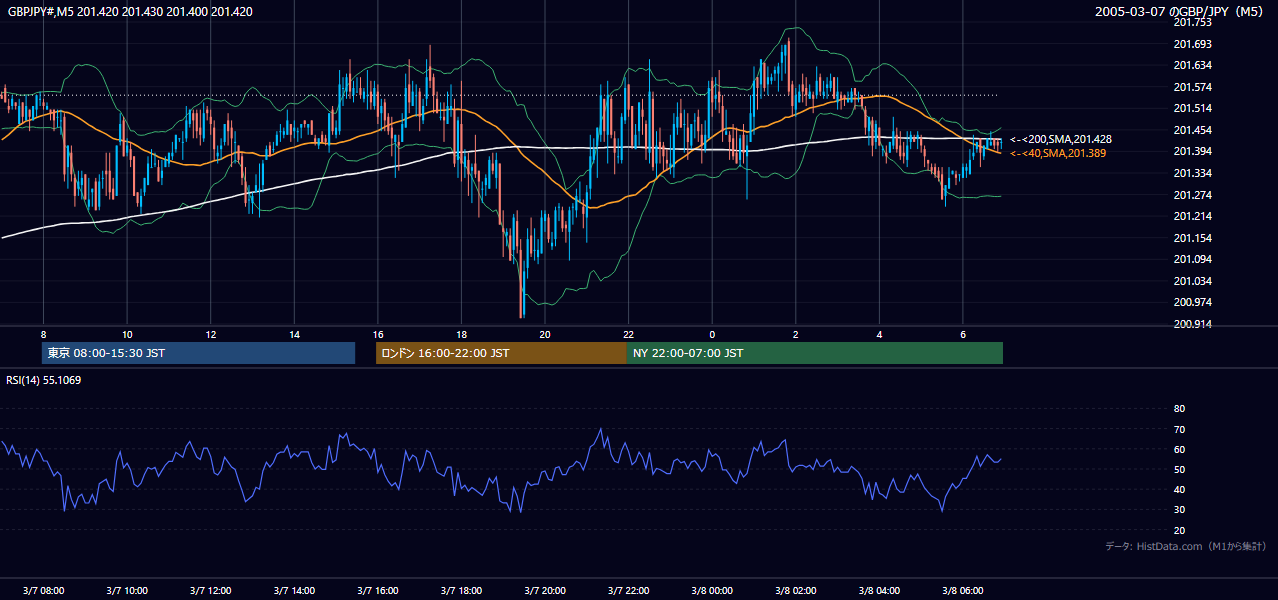Click the RSI 70 level label
This screenshot has width=1278, height=600.
pos(1179,429)
